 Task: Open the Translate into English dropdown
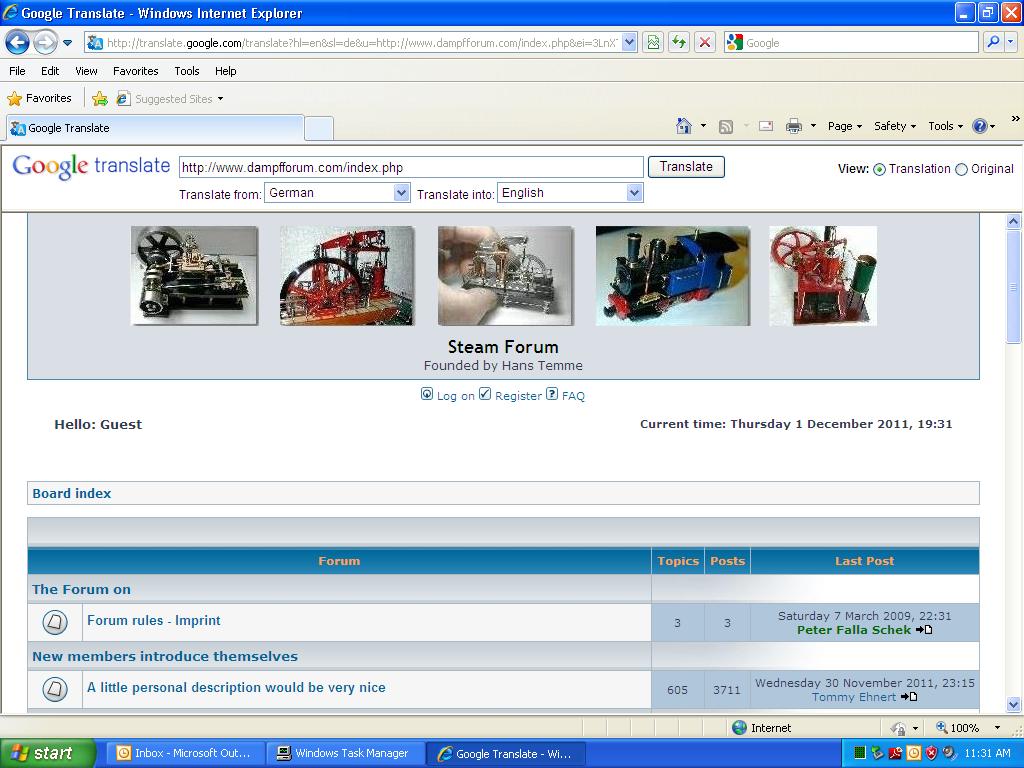[570, 193]
